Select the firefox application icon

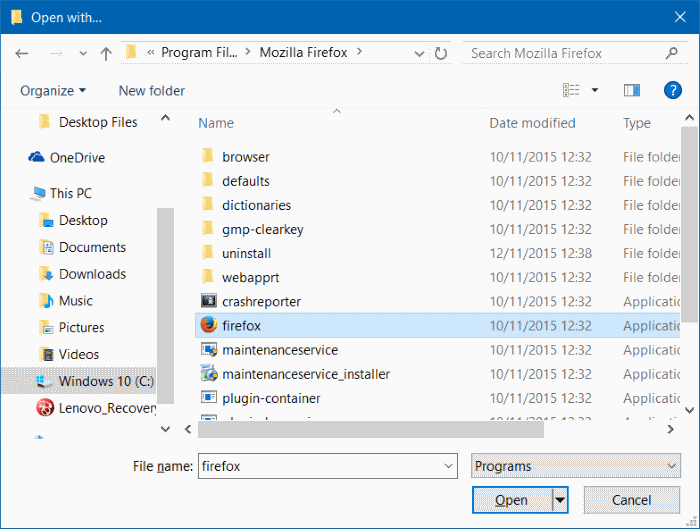point(208,325)
